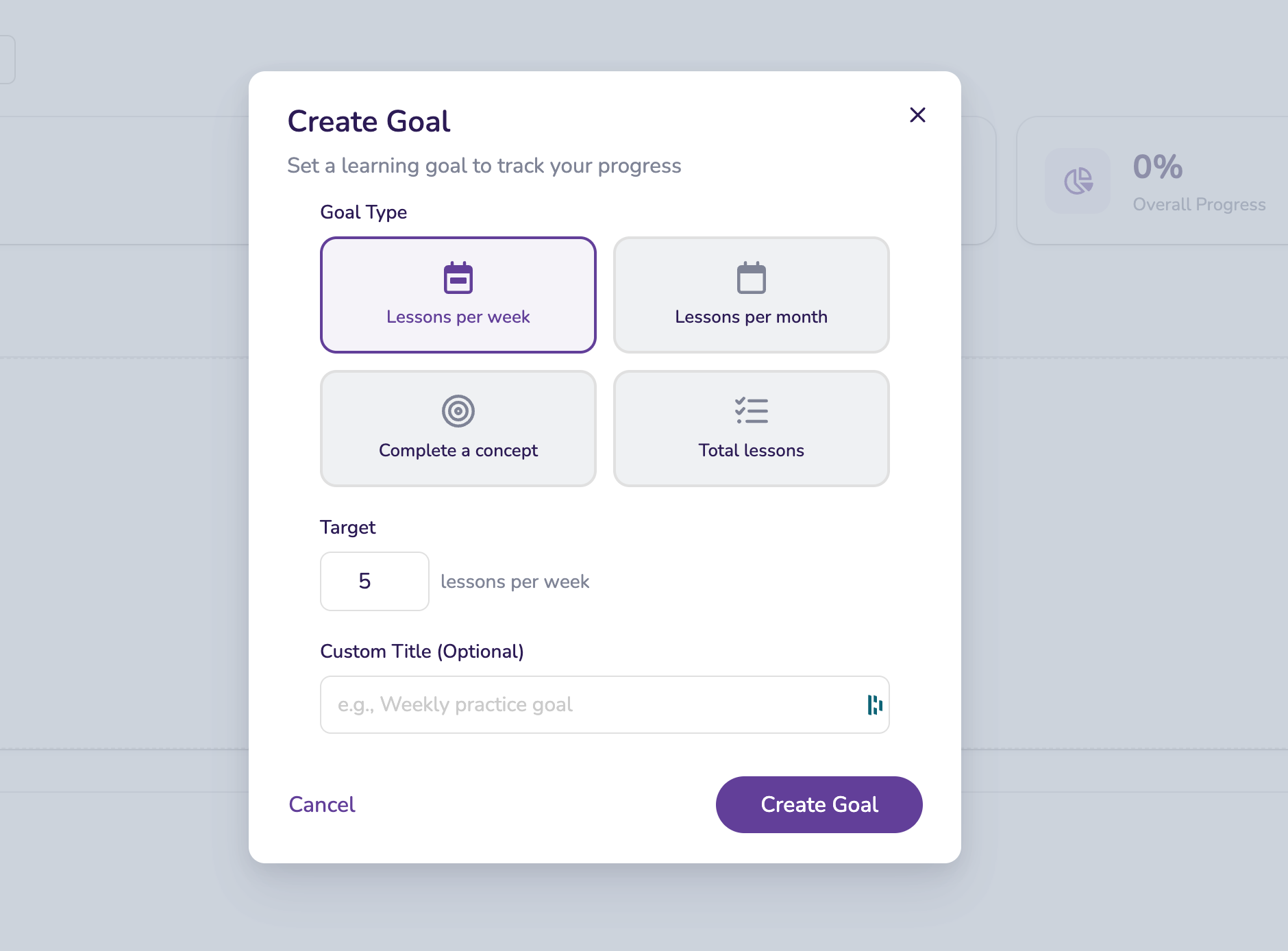
Task: Click the Goal Type section heading
Action: pos(363,212)
